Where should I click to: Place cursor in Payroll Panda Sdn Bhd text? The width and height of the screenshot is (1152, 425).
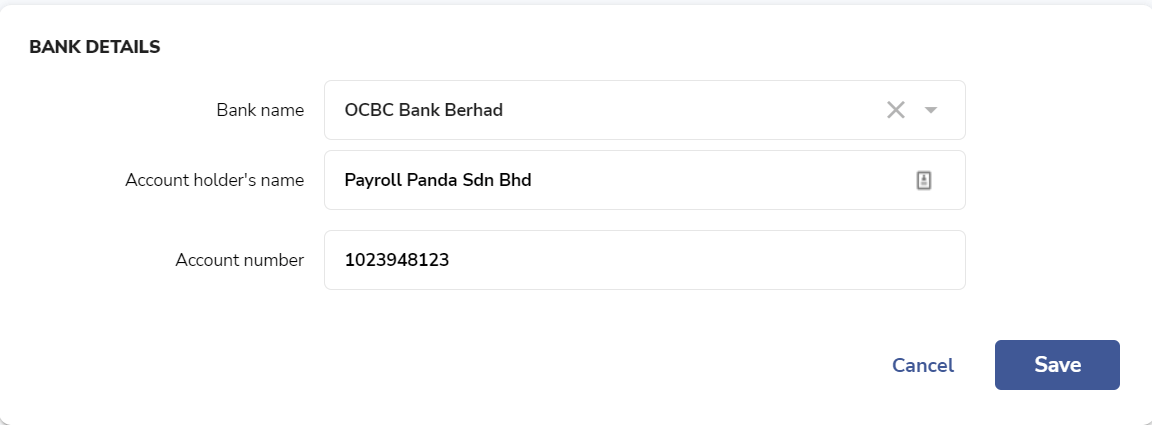(438, 180)
